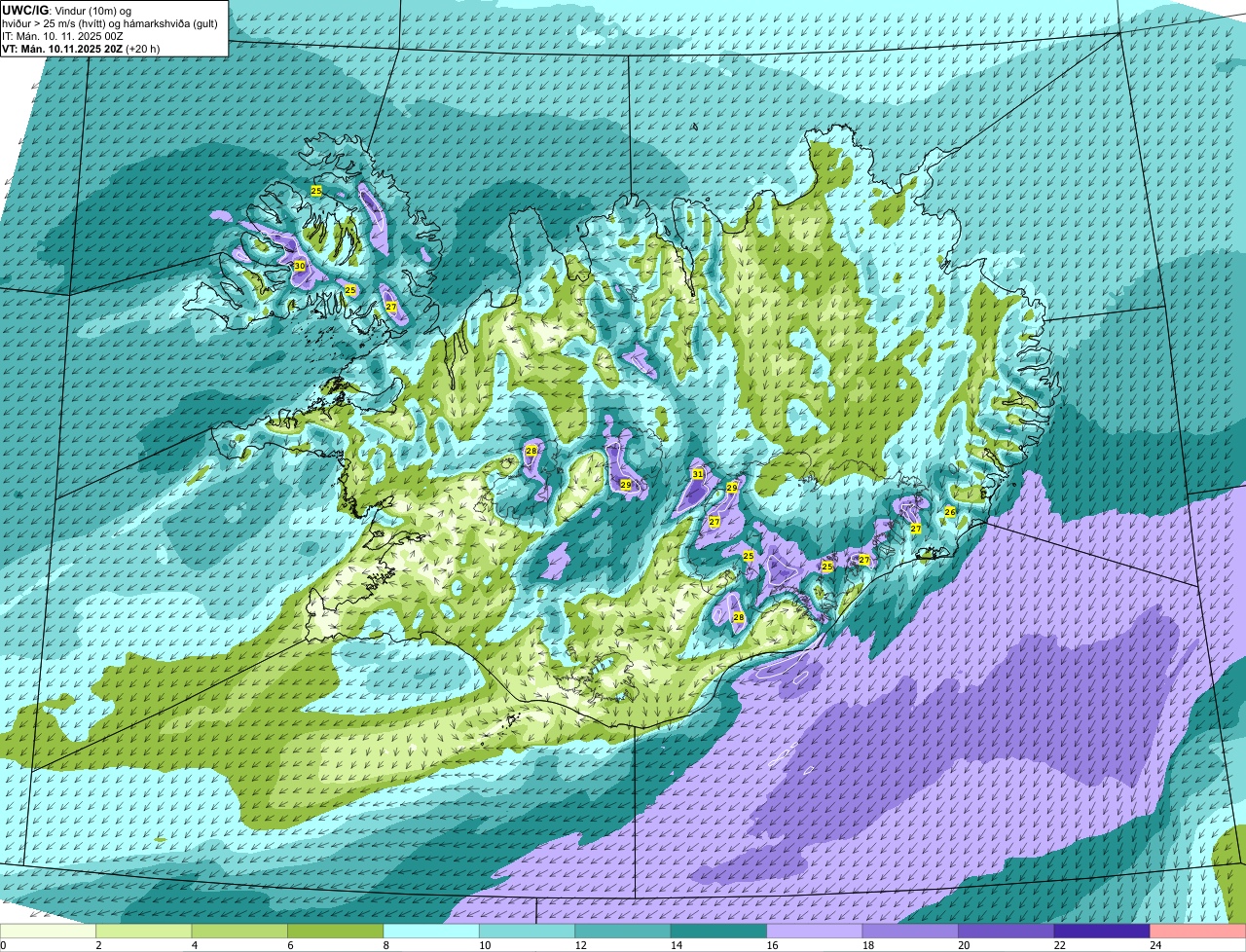Click the scale tick number 6
The width and height of the screenshot is (1246, 952).
[x=289, y=945]
